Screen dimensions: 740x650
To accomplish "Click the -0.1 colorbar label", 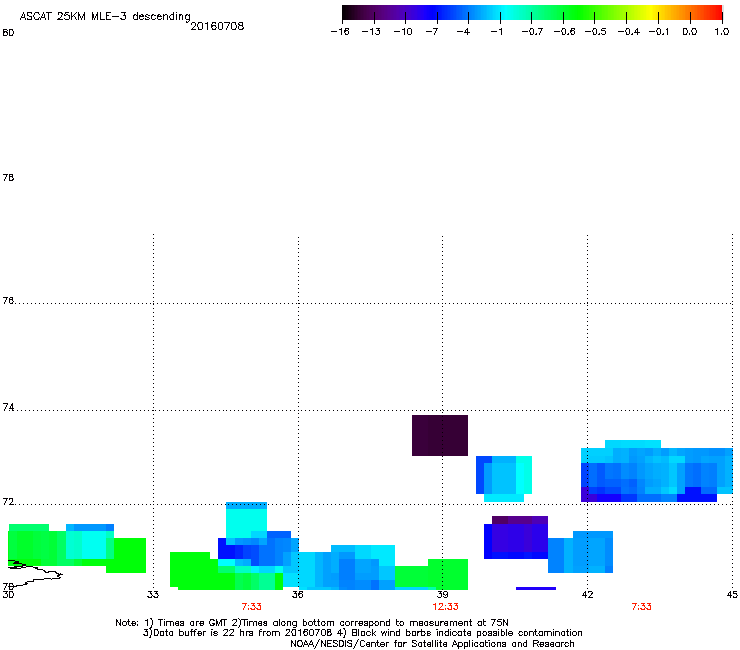I will (x=659, y=32).
